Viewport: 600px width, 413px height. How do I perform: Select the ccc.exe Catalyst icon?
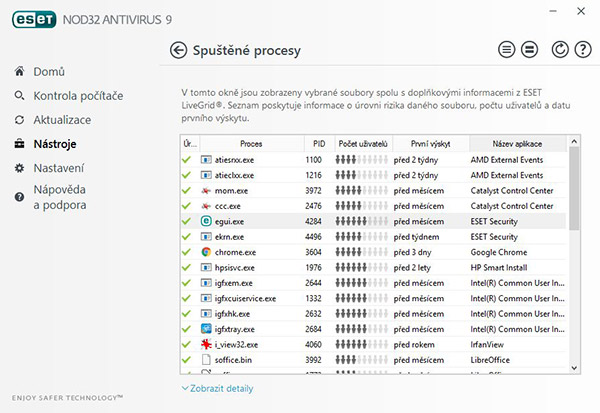tap(206, 206)
